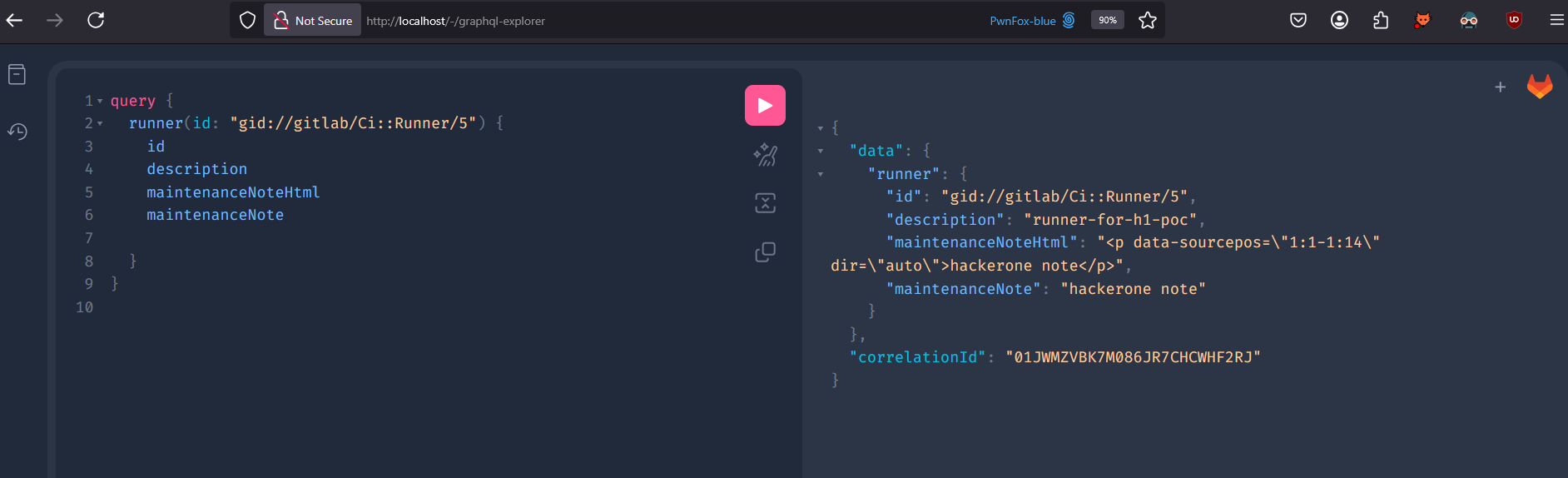Bookmark this page with the star
1568x478 pixels.
click(x=1148, y=20)
